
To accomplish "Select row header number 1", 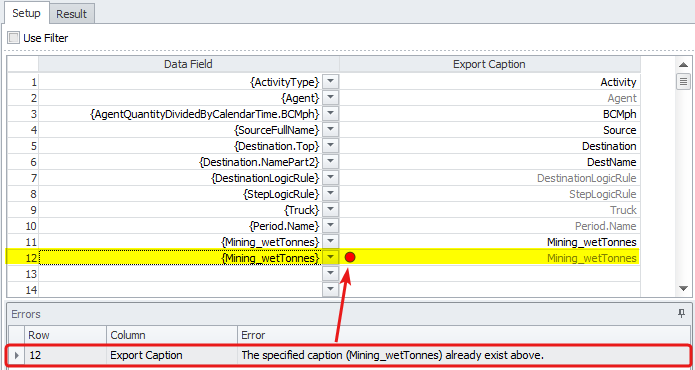I will click(23, 82).
